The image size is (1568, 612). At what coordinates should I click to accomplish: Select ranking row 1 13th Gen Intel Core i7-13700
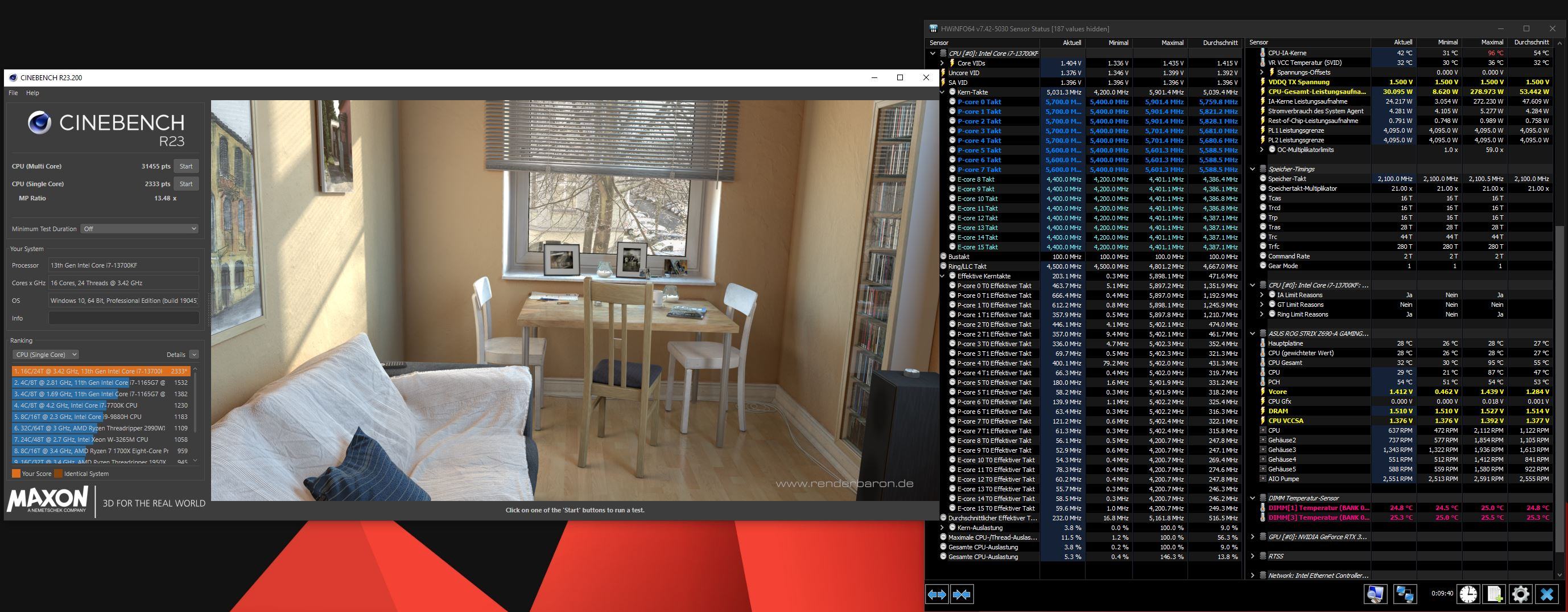click(x=101, y=371)
